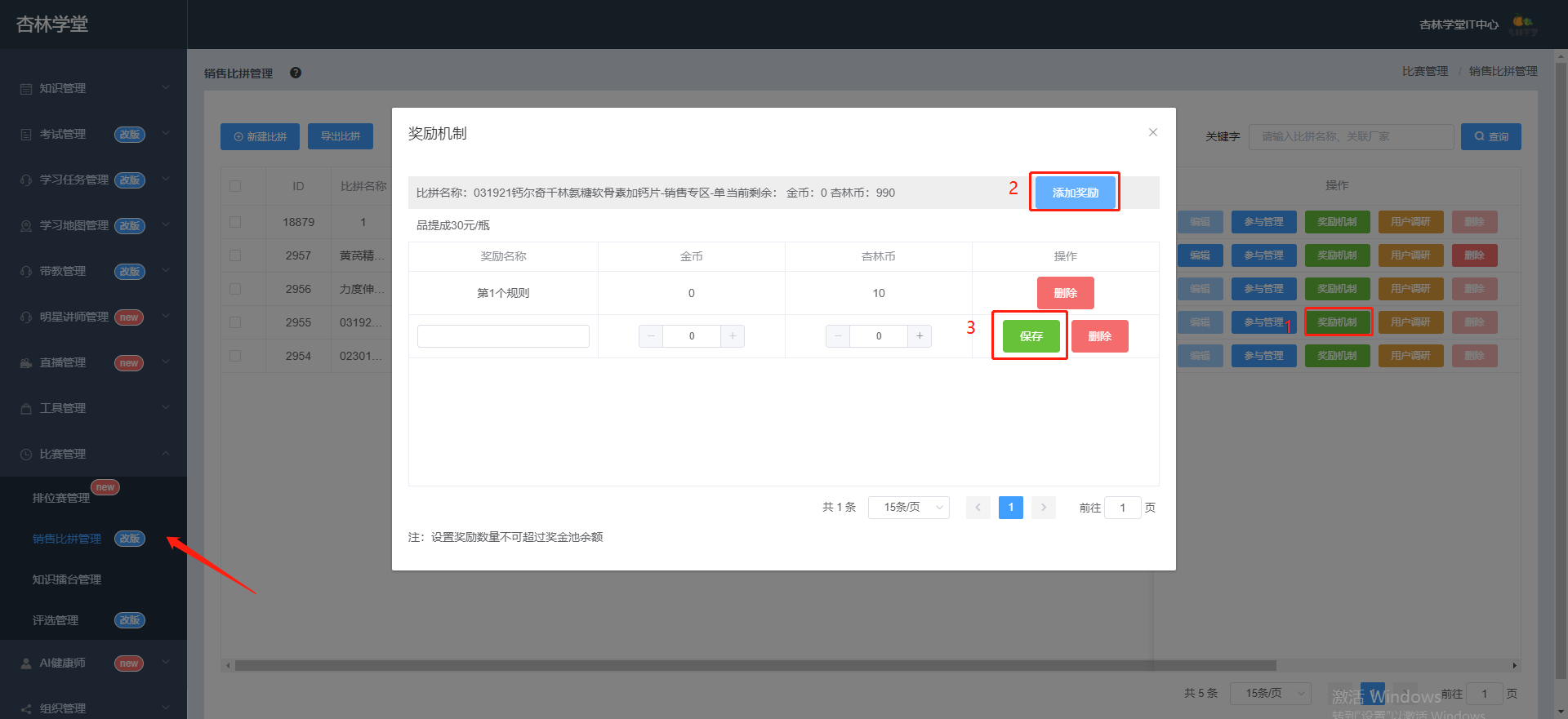Click the user avatar in header
This screenshot has height=719, width=1568.
1523,24
